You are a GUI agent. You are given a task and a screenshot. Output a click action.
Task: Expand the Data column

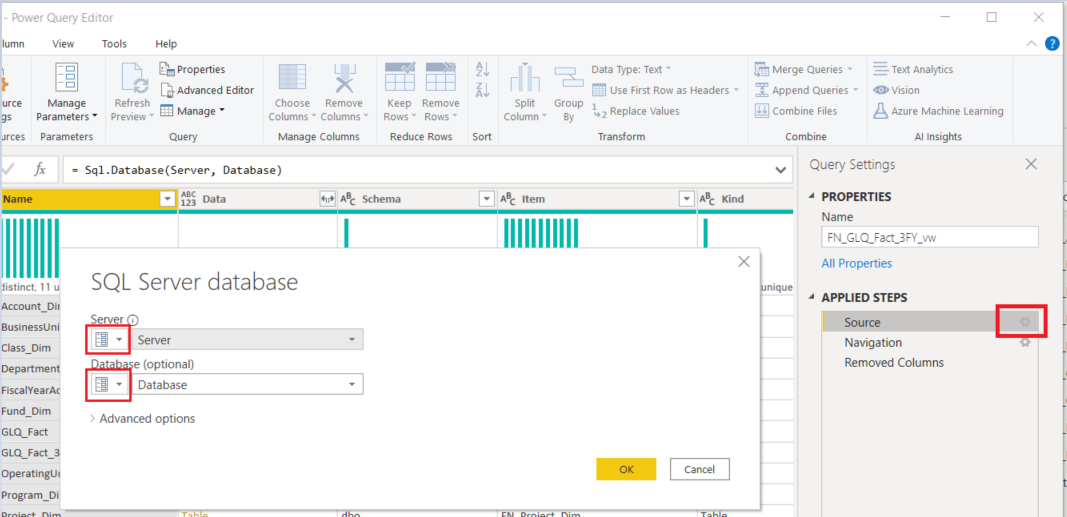click(x=327, y=199)
